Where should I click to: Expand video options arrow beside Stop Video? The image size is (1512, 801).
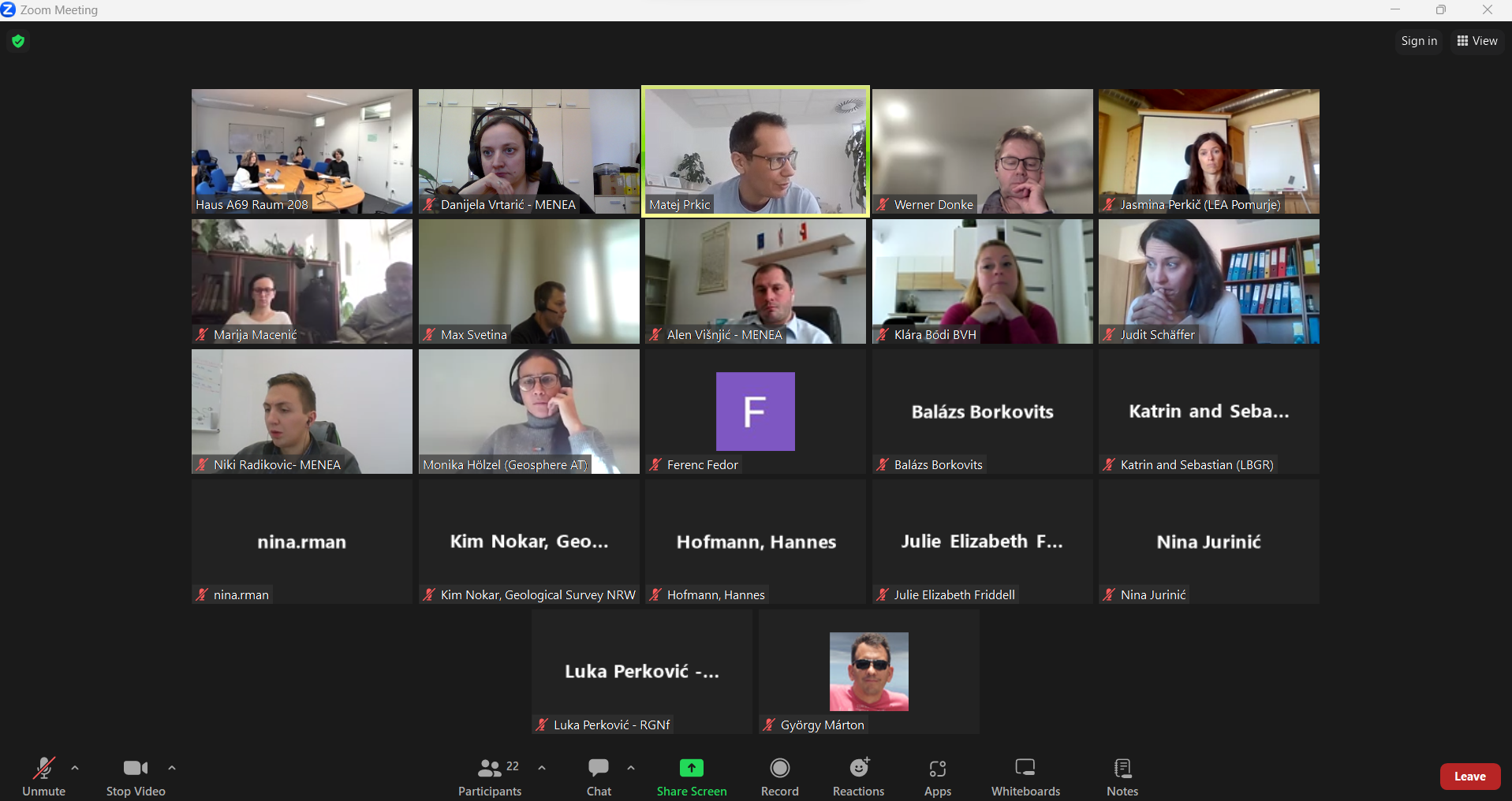[x=172, y=767]
